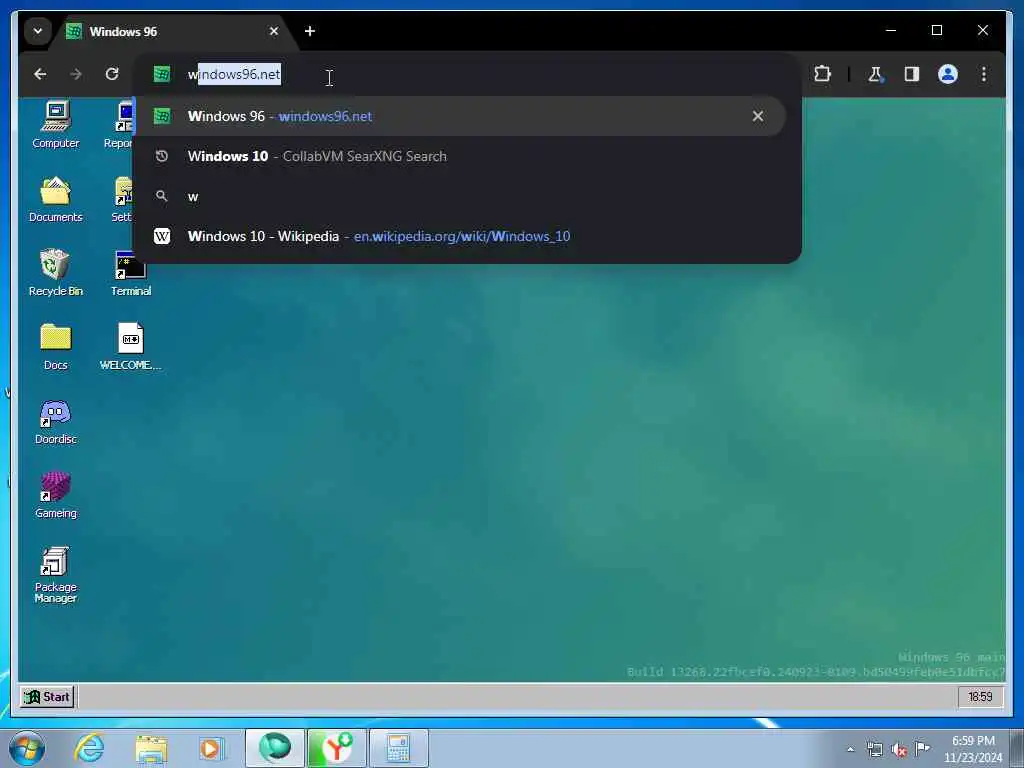Select the Windows 10 - Wikipedia suggestion

(460, 236)
